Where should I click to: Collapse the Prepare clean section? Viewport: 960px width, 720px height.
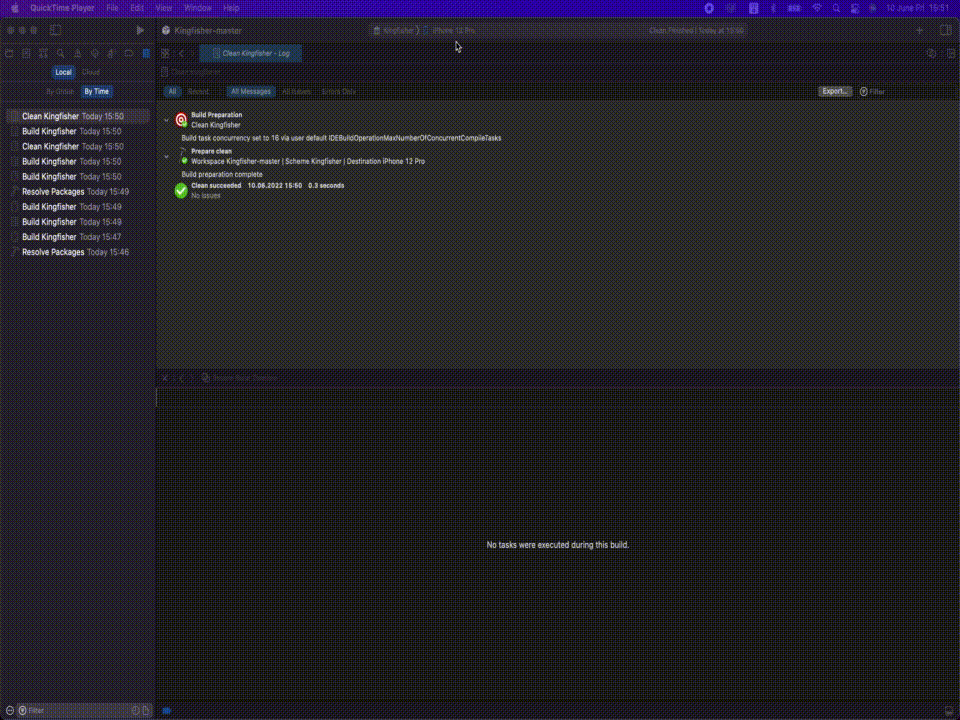pyautogui.click(x=167, y=157)
